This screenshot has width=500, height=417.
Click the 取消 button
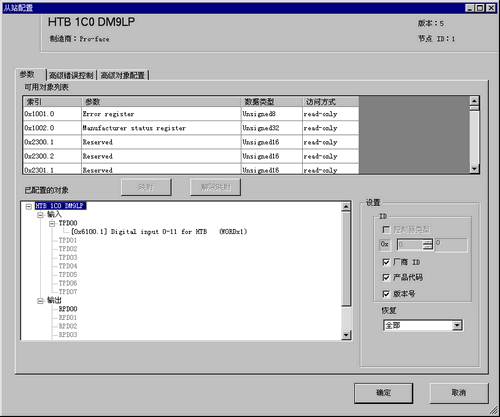459,393
